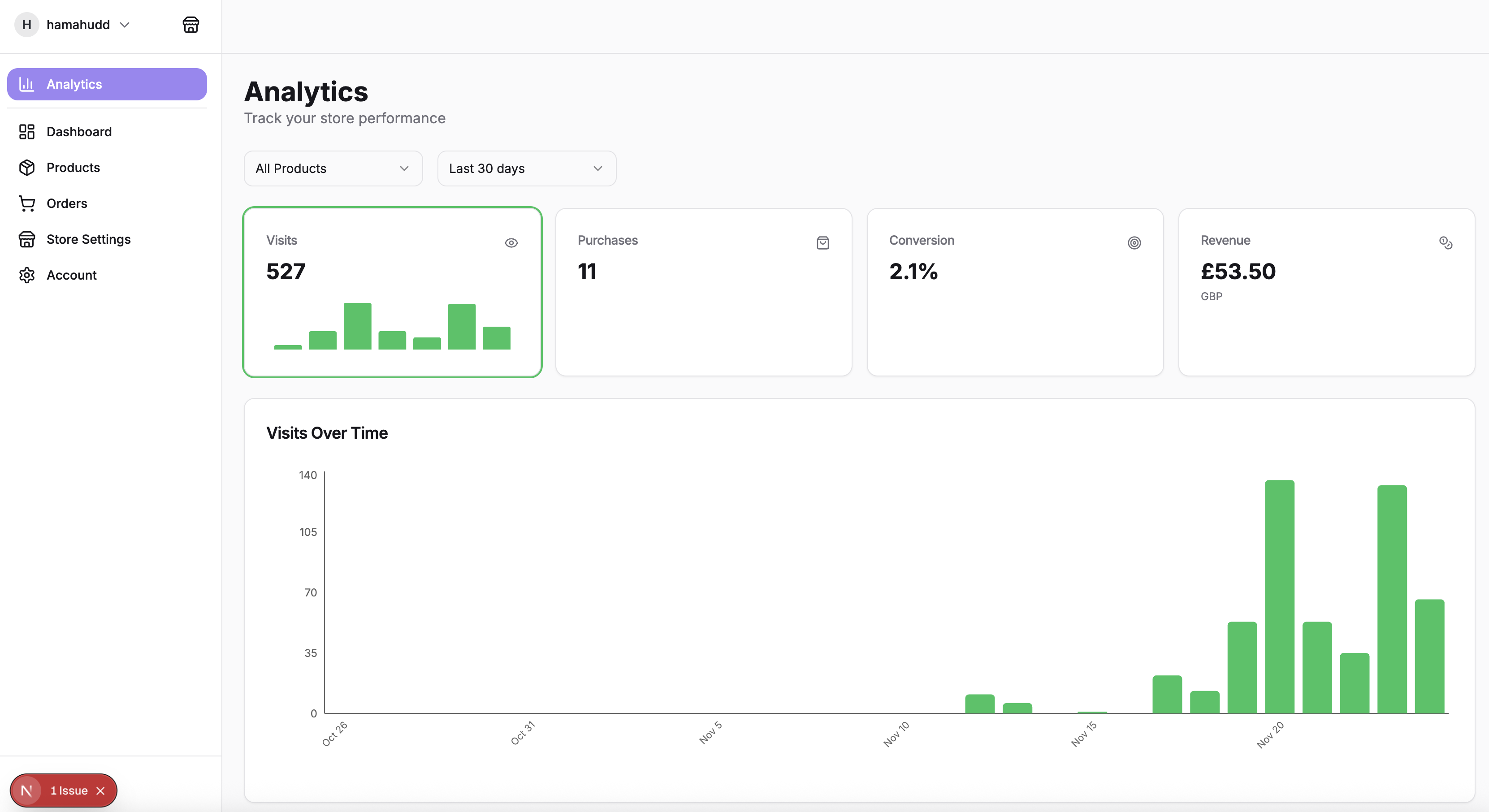Click the target icon on the Conversion card

(1134, 243)
